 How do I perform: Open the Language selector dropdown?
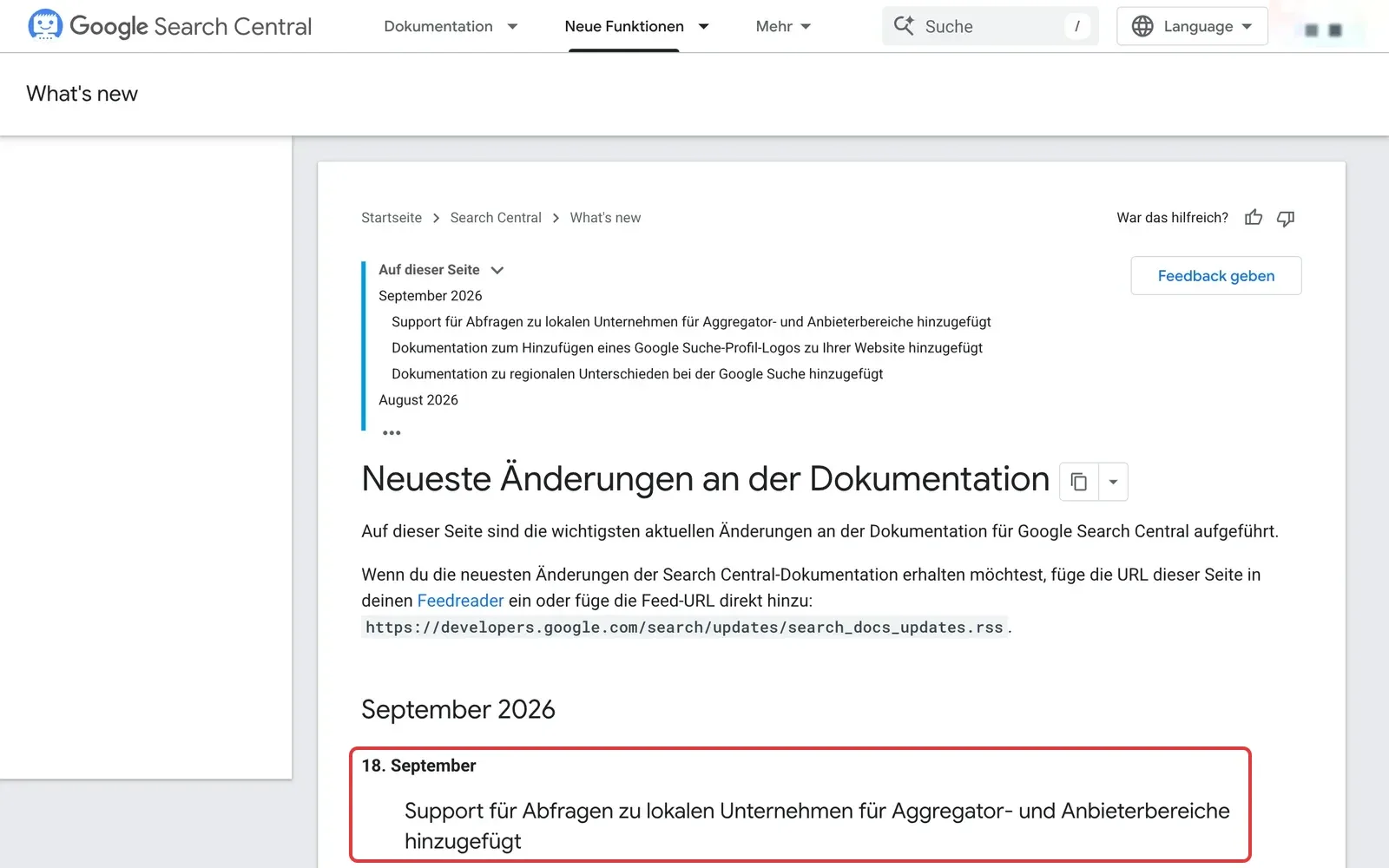point(1192,26)
